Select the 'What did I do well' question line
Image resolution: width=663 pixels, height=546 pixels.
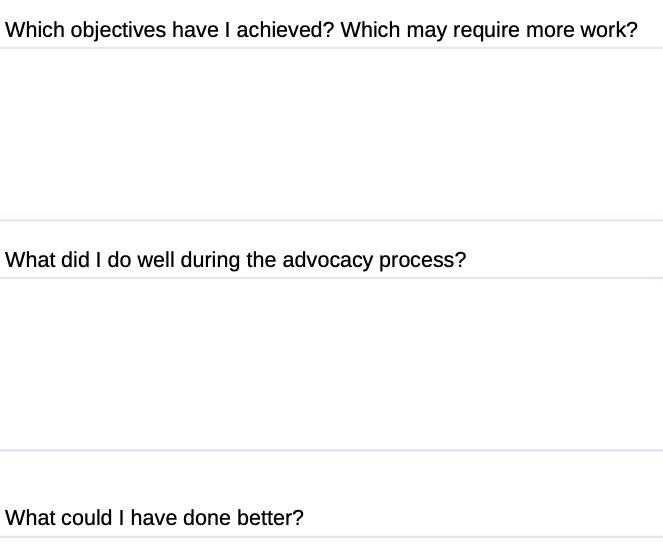[x=235, y=261]
